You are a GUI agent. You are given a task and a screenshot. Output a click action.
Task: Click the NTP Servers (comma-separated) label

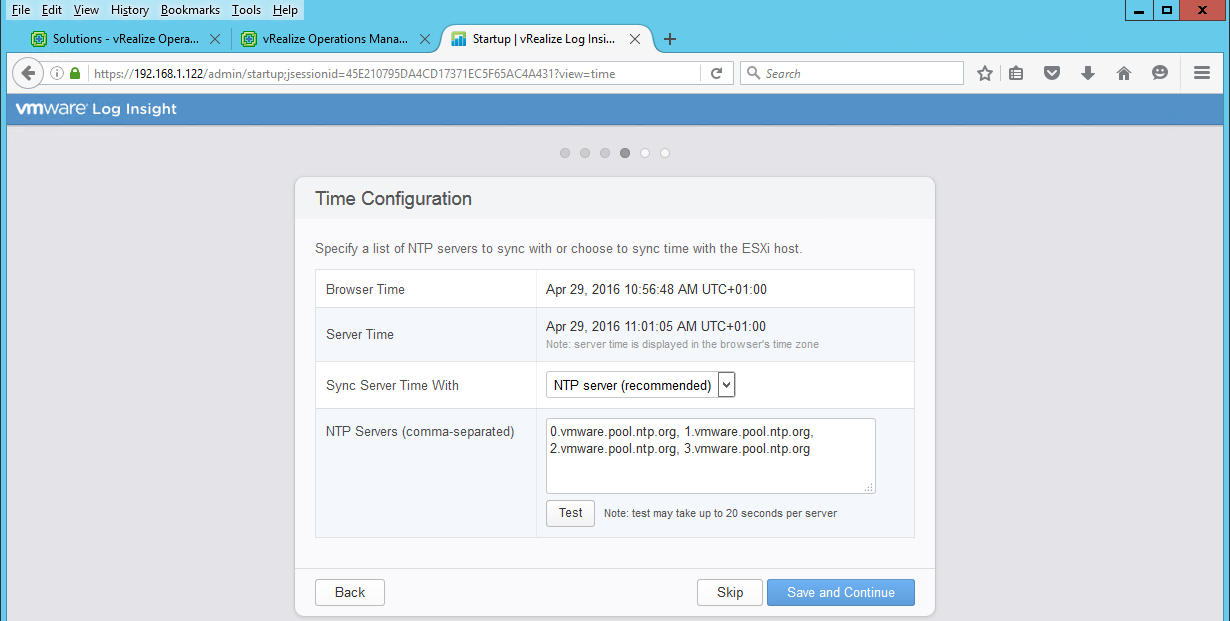(420, 432)
